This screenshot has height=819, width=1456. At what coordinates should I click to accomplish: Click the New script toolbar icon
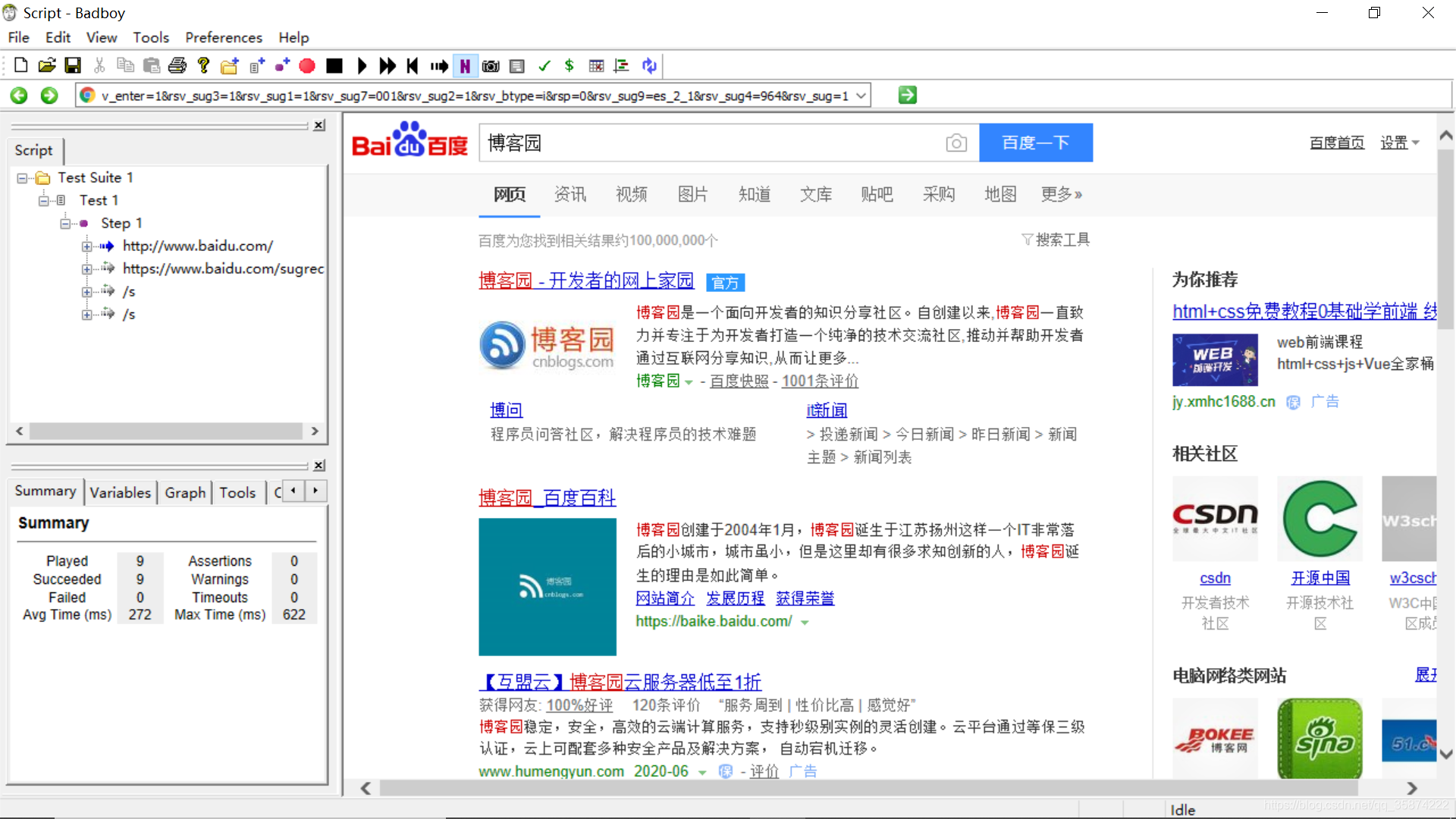21,66
